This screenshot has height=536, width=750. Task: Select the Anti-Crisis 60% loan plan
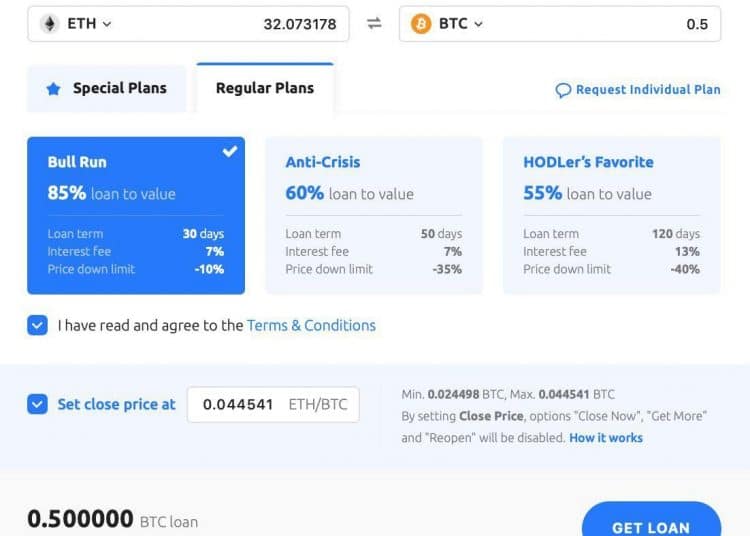[374, 215]
